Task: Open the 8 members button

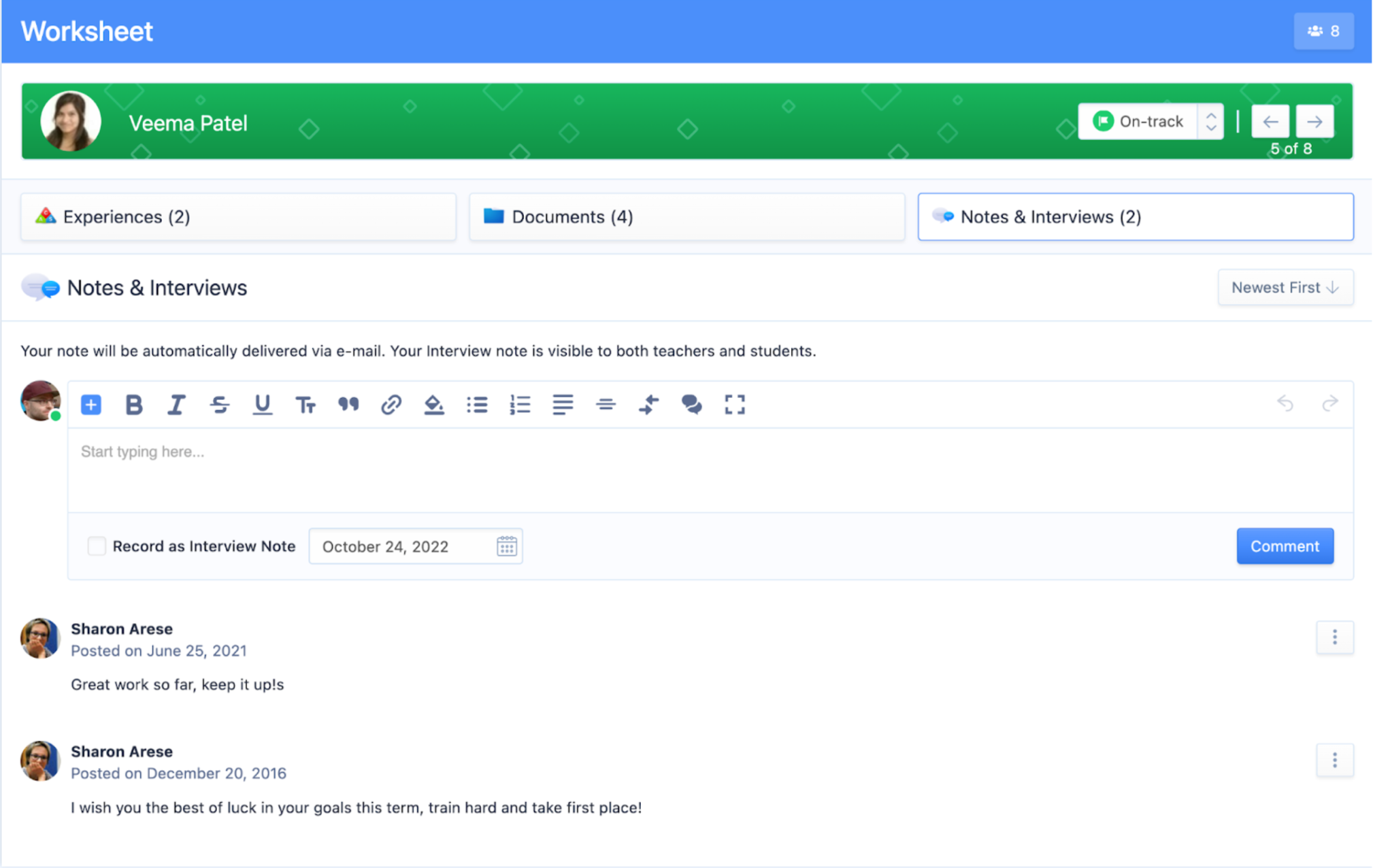Action: (1323, 31)
